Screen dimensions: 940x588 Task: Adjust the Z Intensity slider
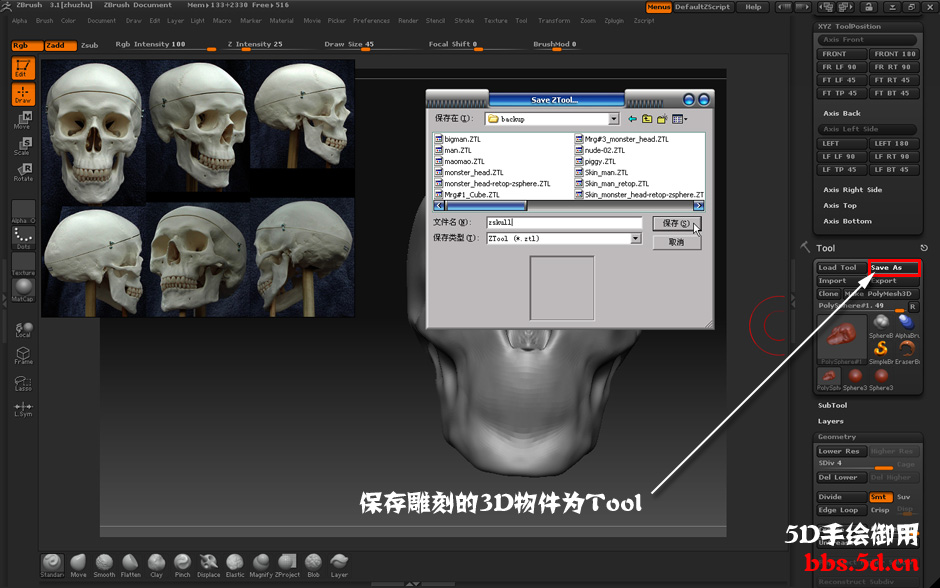257,46
